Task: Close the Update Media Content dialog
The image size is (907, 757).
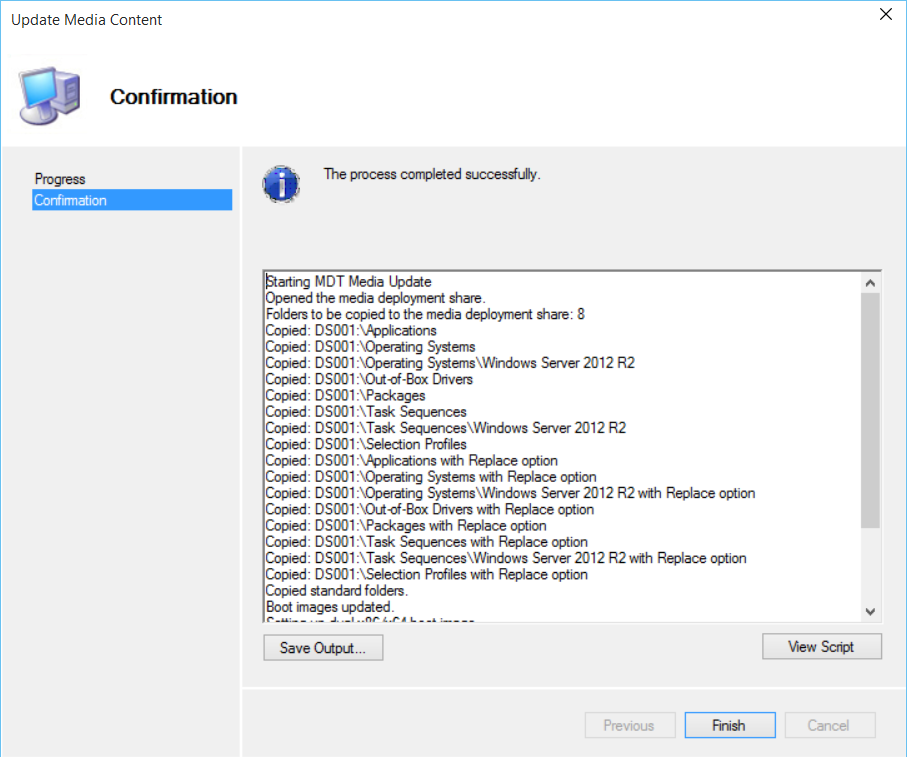Action: [x=885, y=15]
